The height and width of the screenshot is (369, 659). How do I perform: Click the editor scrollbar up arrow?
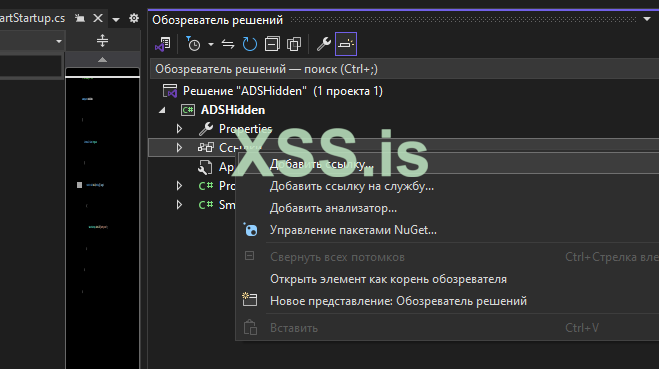pos(102,60)
